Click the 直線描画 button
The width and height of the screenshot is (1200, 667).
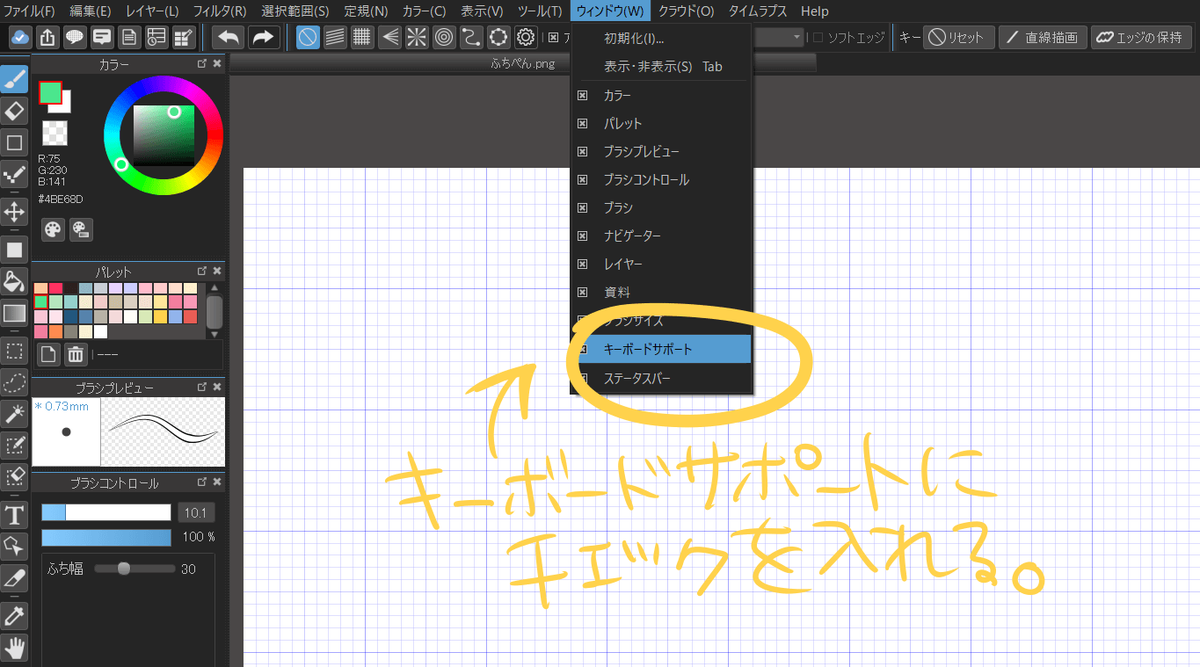click(x=1043, y=38)
